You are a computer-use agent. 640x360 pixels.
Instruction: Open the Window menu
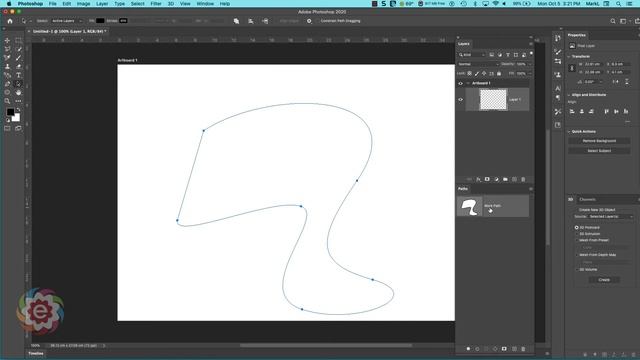coord(205,4)
